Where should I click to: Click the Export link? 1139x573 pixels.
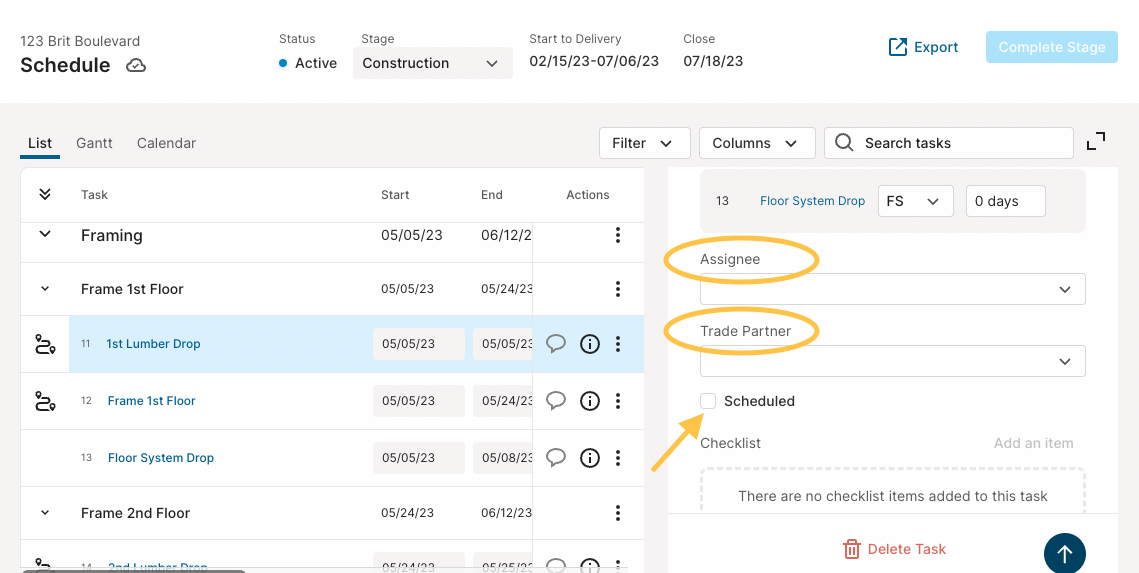(923, 47)
